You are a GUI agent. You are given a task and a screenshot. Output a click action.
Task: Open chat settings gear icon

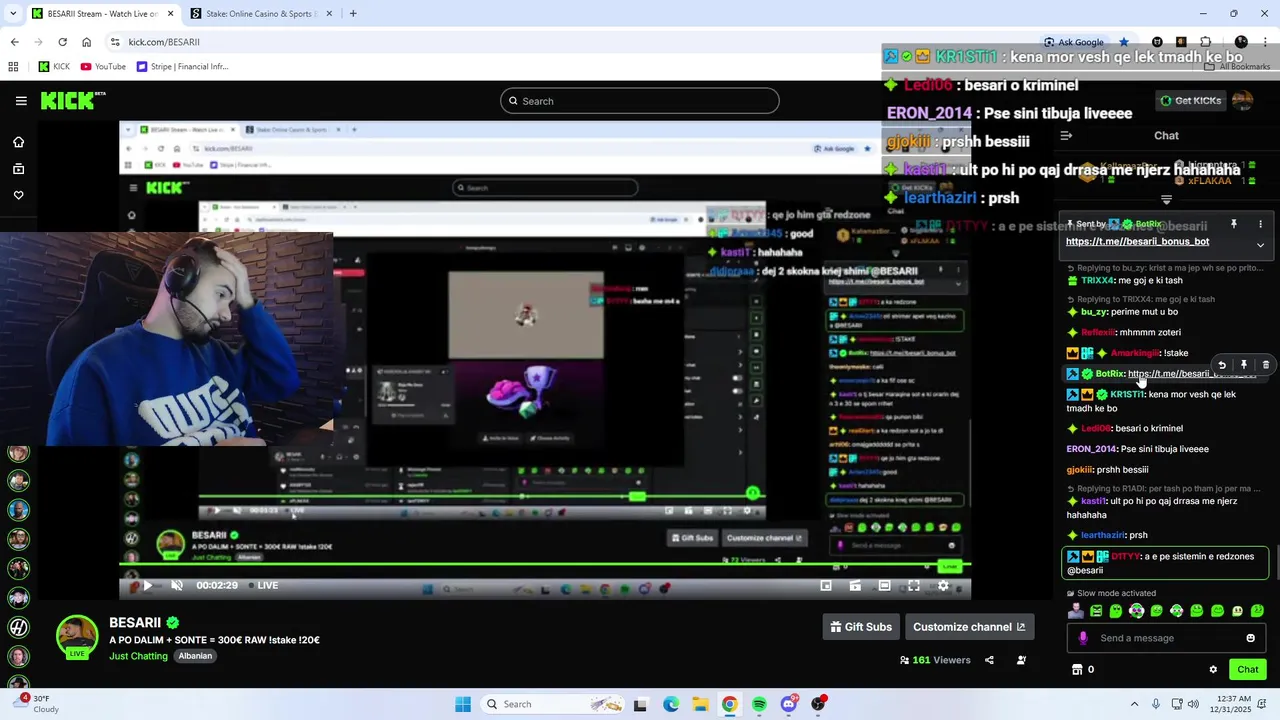pyautogui.click(x=1213, y=670)
